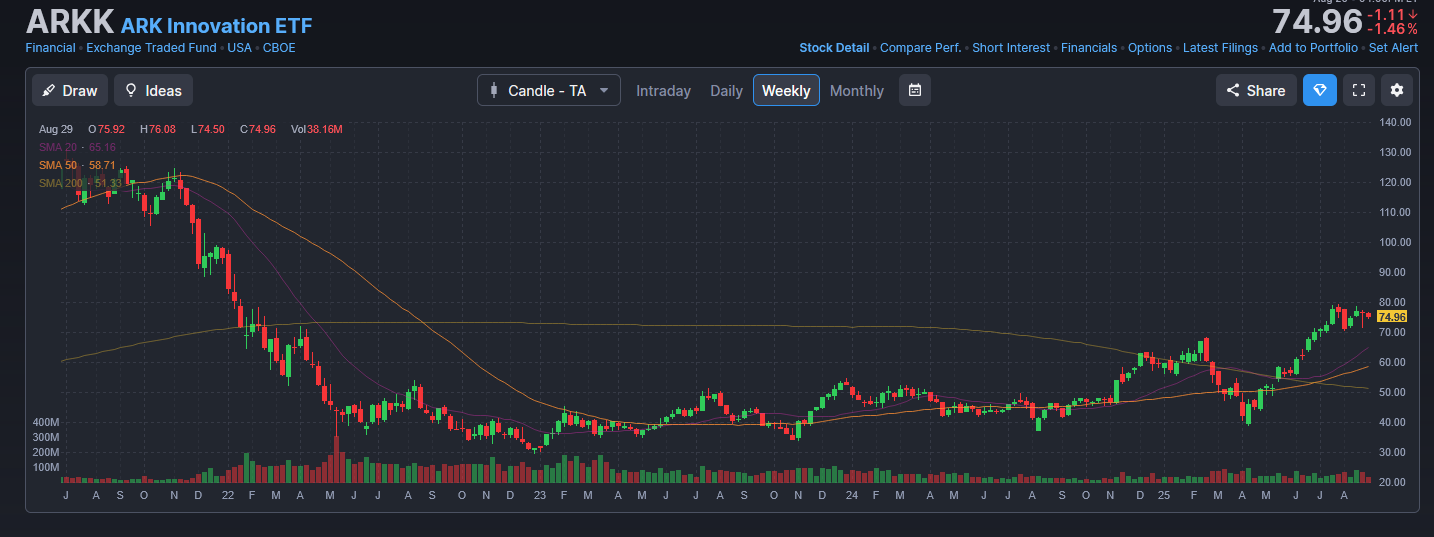
Task: Click the 74.96 current price marker on axis
Action: [x=1391, y=317]
